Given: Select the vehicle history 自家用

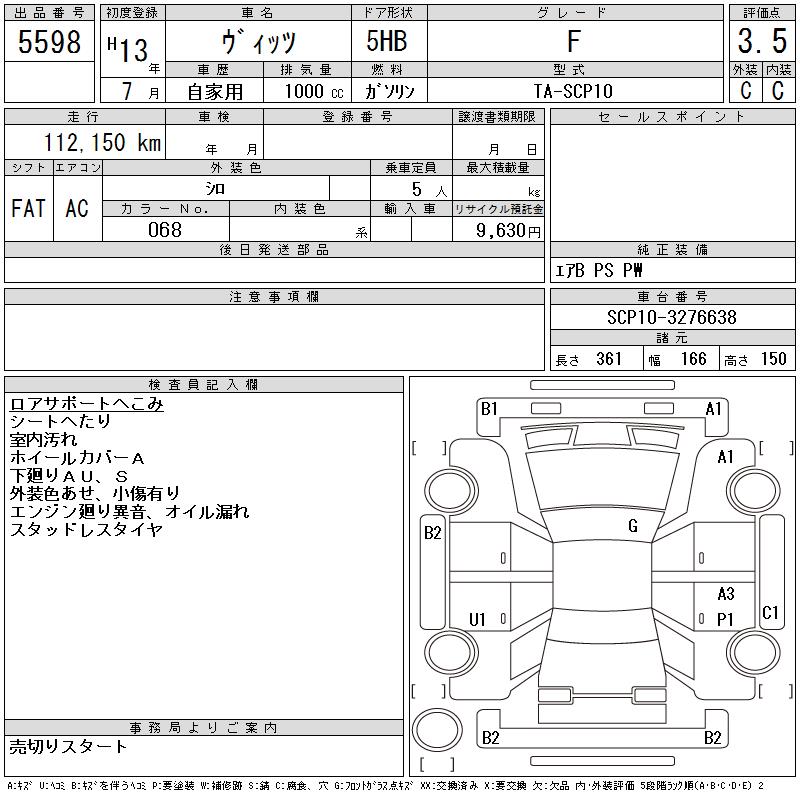Looking at the screenshot, I should click(x=215, y=92).
